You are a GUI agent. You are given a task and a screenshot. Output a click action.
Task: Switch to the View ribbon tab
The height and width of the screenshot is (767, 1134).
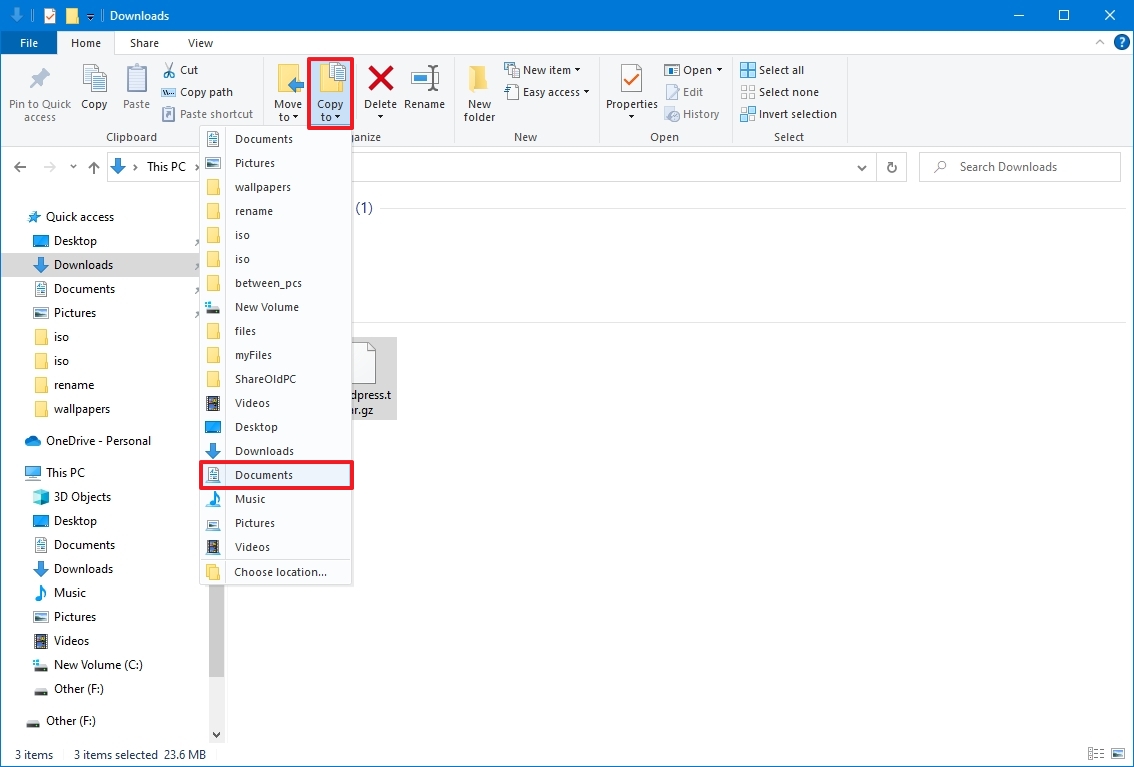click(200, 43)
